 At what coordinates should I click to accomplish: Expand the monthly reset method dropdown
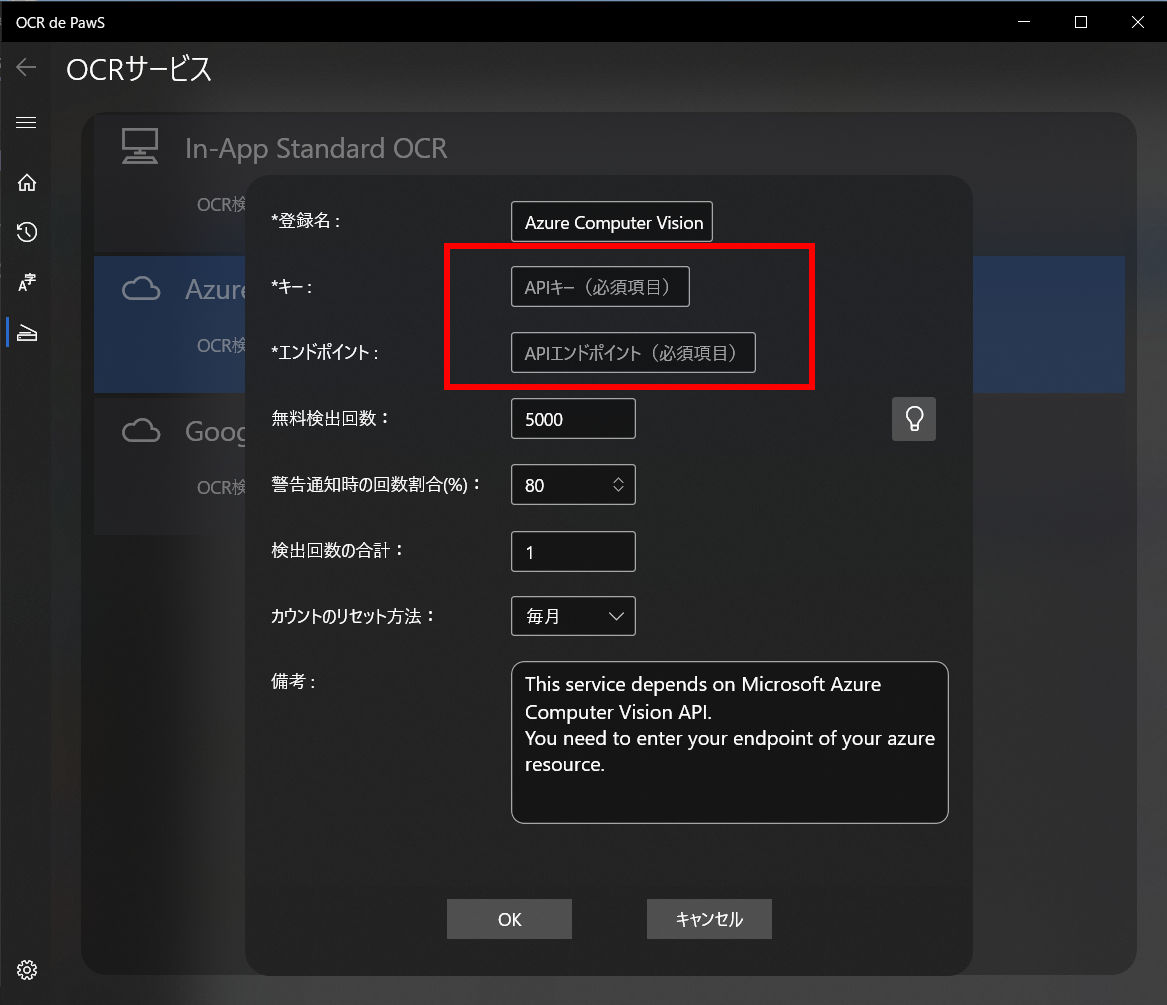[573, 616]
